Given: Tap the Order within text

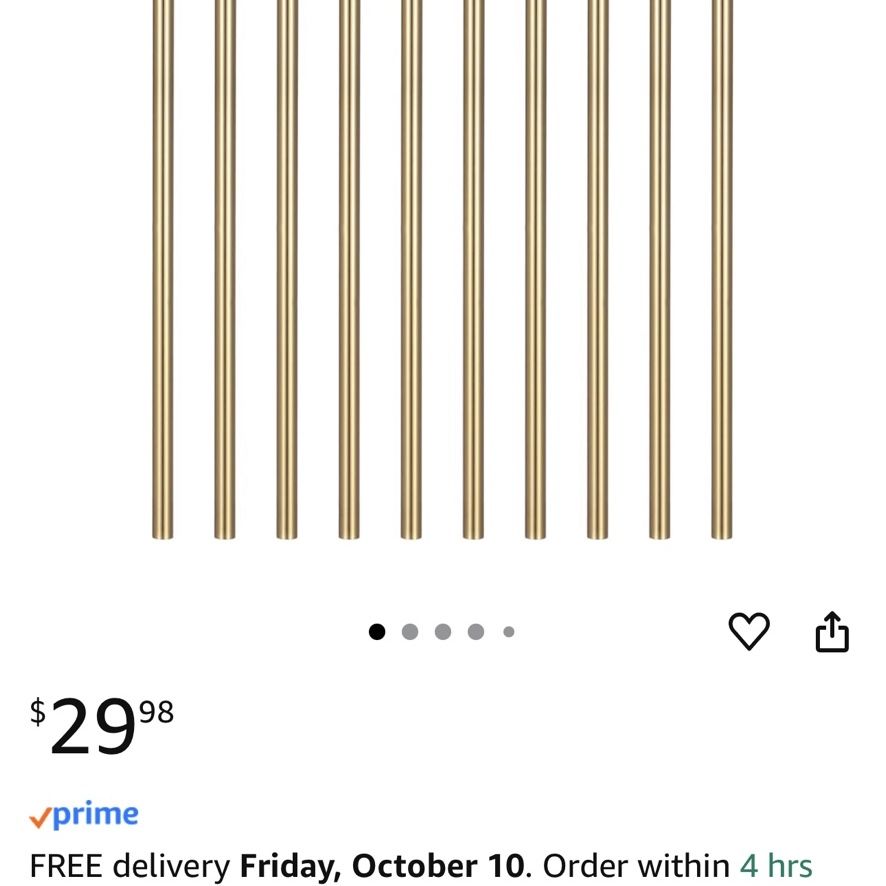Looking at the screenshot, I should pyautogui.click(x=636, y=865).
